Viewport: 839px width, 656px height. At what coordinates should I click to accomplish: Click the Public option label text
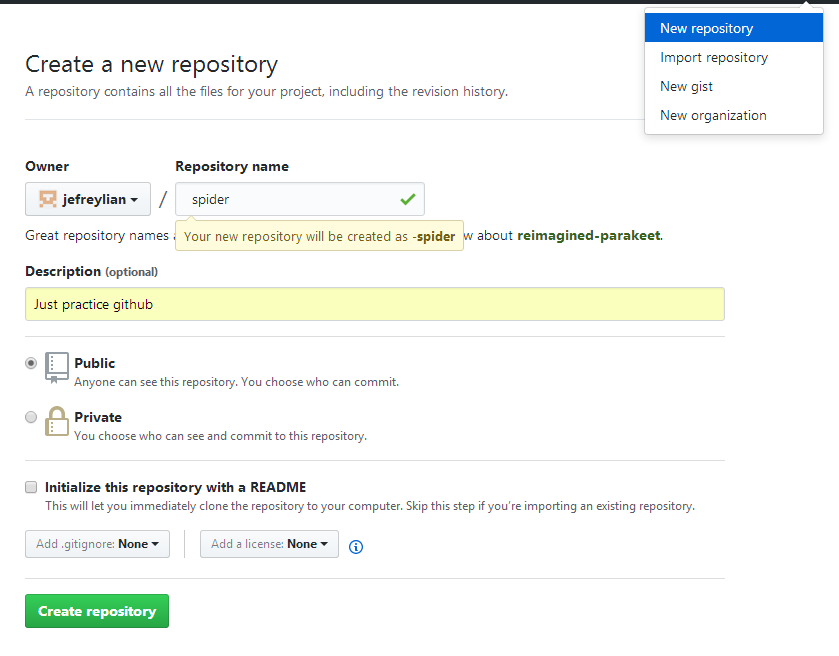tap(95, 363)
